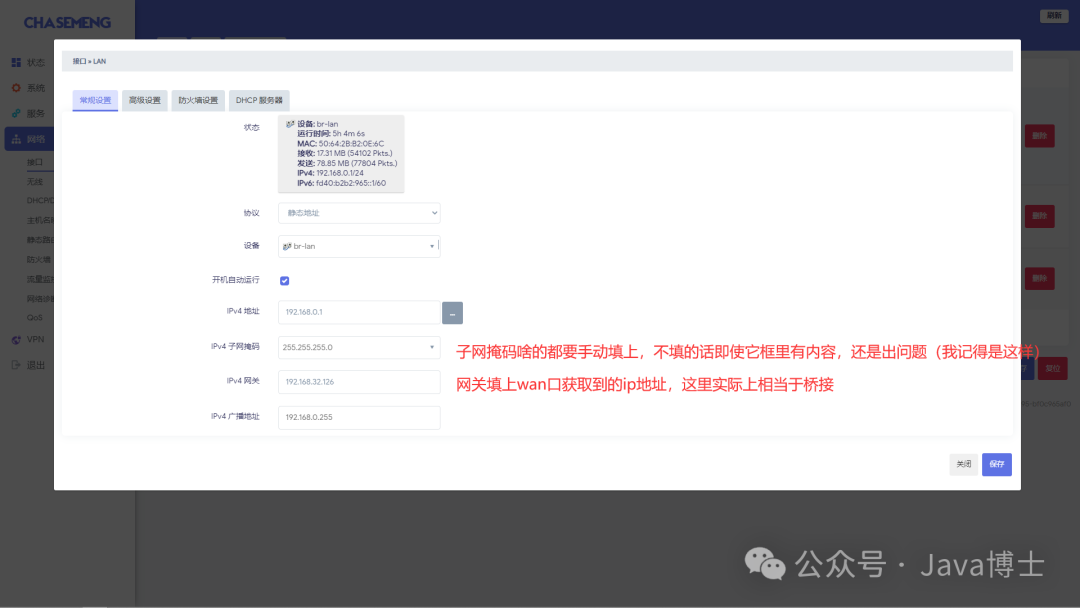Screen dimensions: 1080x608
Task: Open the VPN section icon in sidebar
Action: 17,339
